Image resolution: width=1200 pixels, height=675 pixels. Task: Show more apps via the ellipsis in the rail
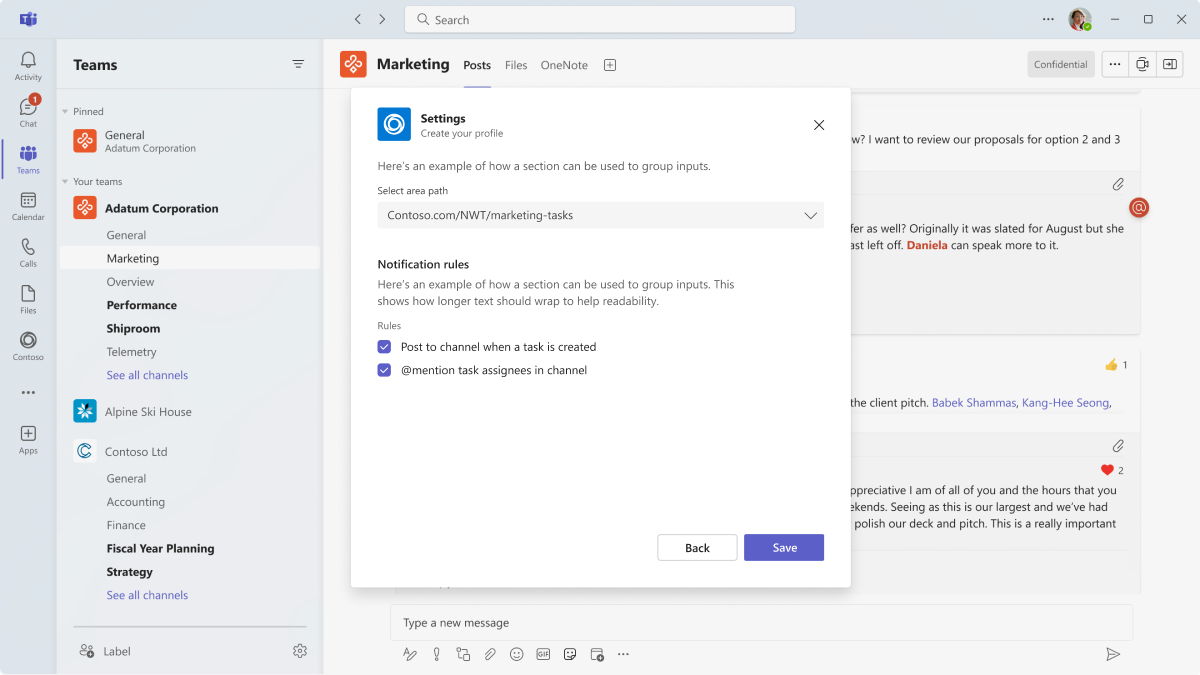coord(28,393)
